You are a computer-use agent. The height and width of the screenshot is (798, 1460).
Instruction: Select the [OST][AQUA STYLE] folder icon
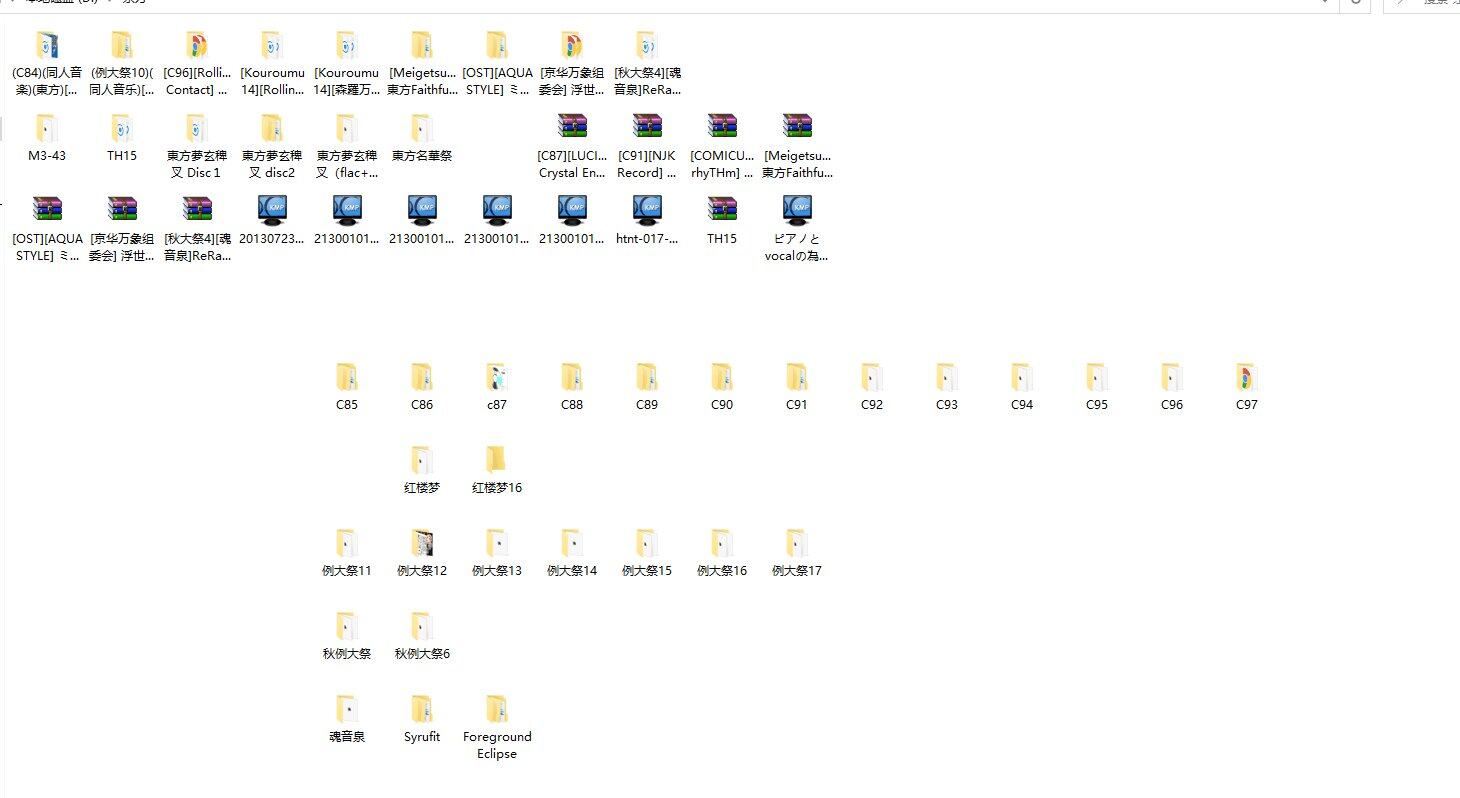[497, 46]
